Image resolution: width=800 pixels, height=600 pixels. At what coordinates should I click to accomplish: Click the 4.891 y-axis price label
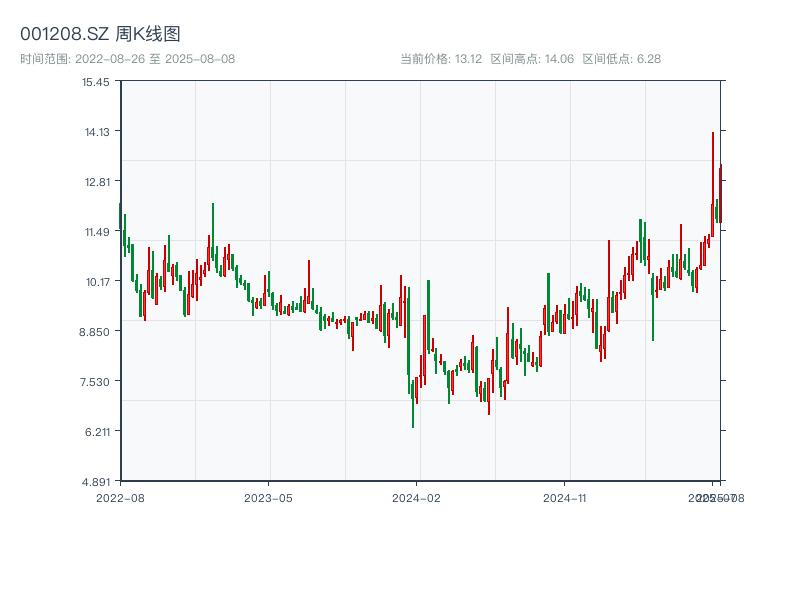tap(96, 482)
